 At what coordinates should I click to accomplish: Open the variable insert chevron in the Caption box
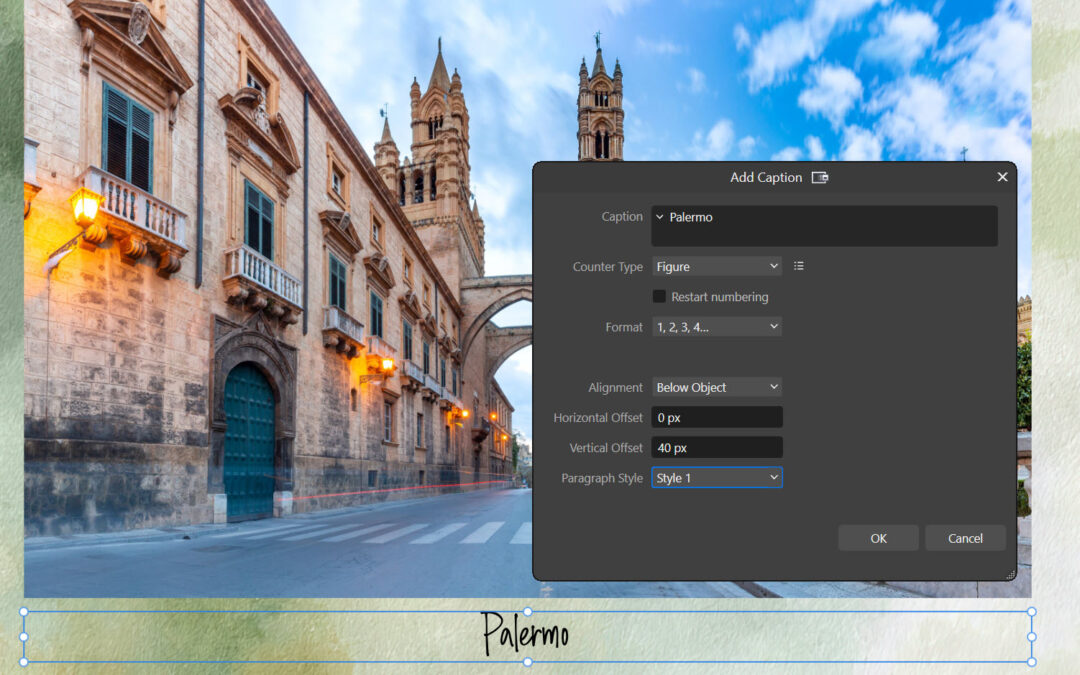[659, 216]
